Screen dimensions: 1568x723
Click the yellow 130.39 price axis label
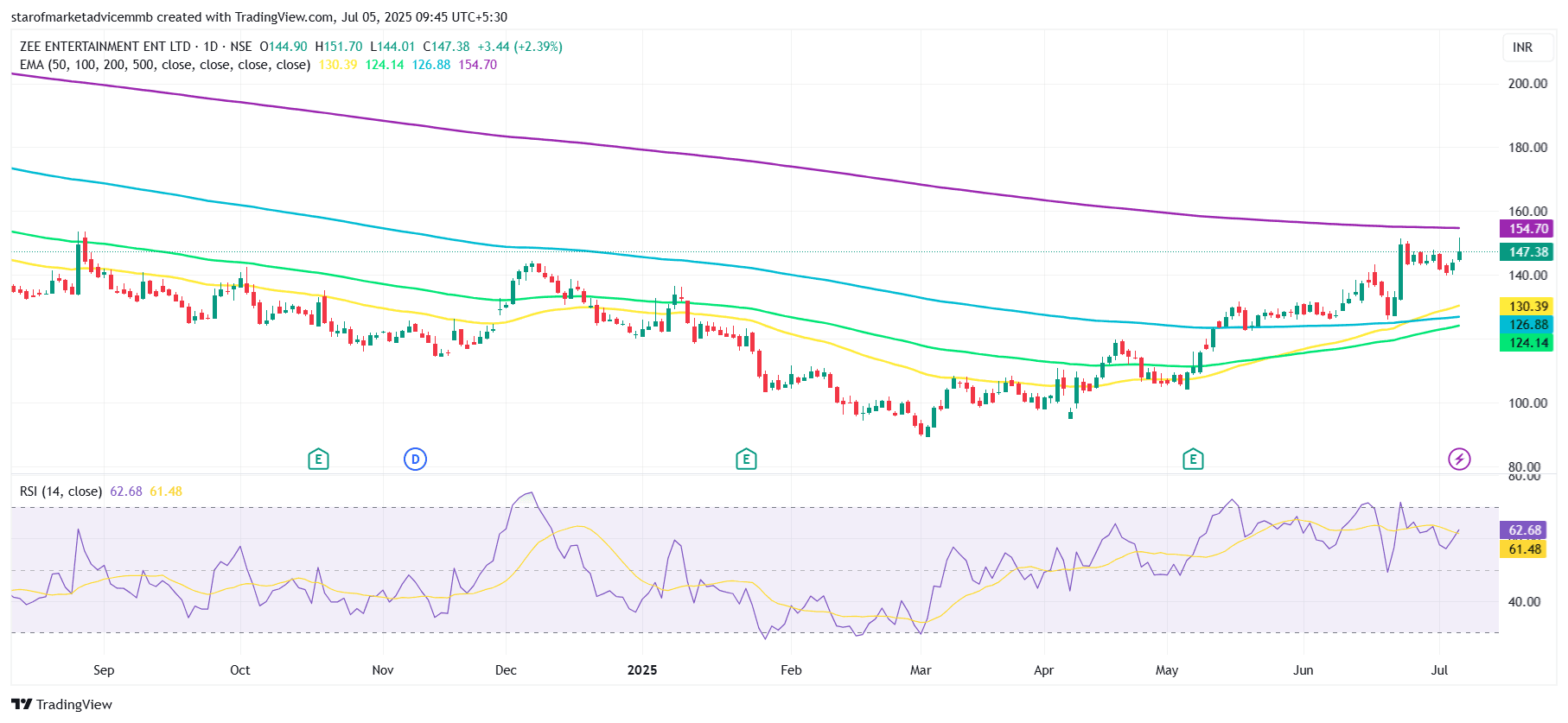(1527, 307)
